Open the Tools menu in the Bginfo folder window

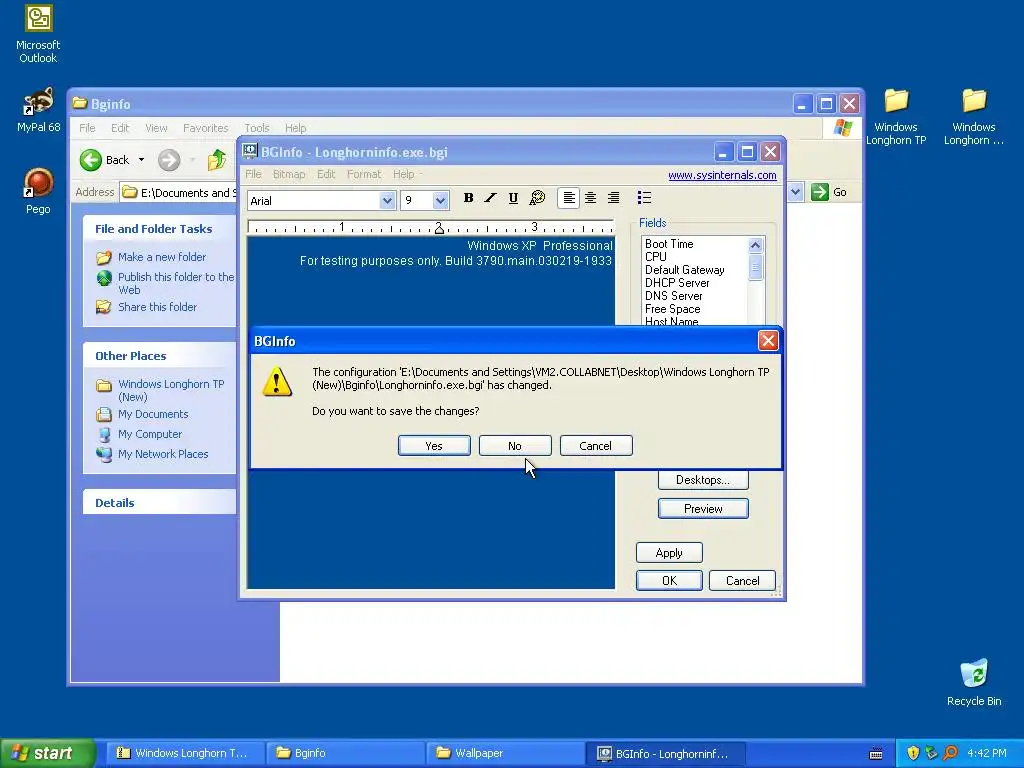(x=257, y=128)
